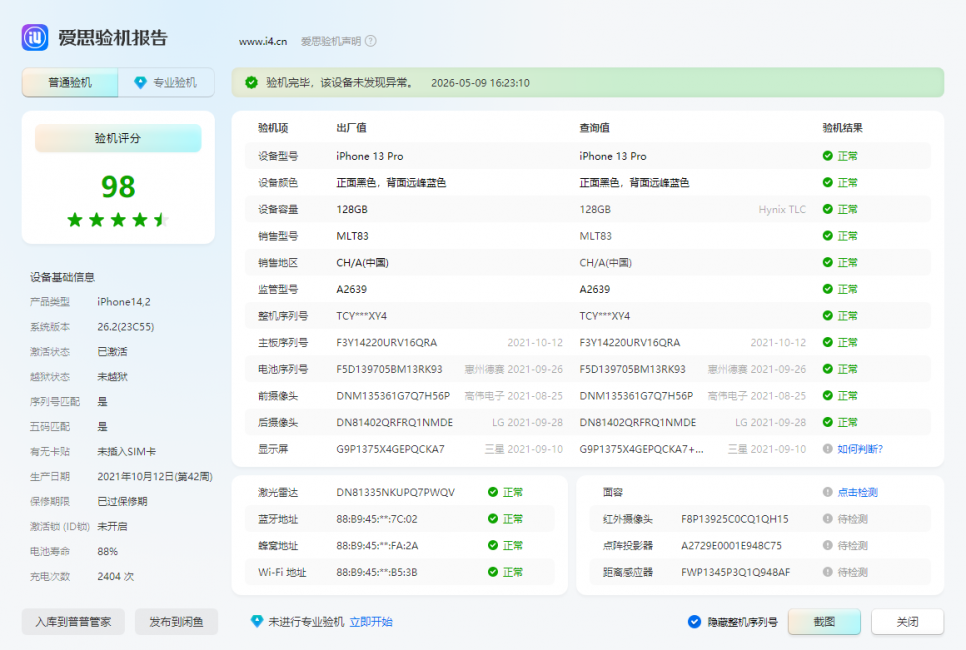Click the grey pending icon for 红外摄像头
The width and height of the screenshot is (966, 650).
[828, 519]
